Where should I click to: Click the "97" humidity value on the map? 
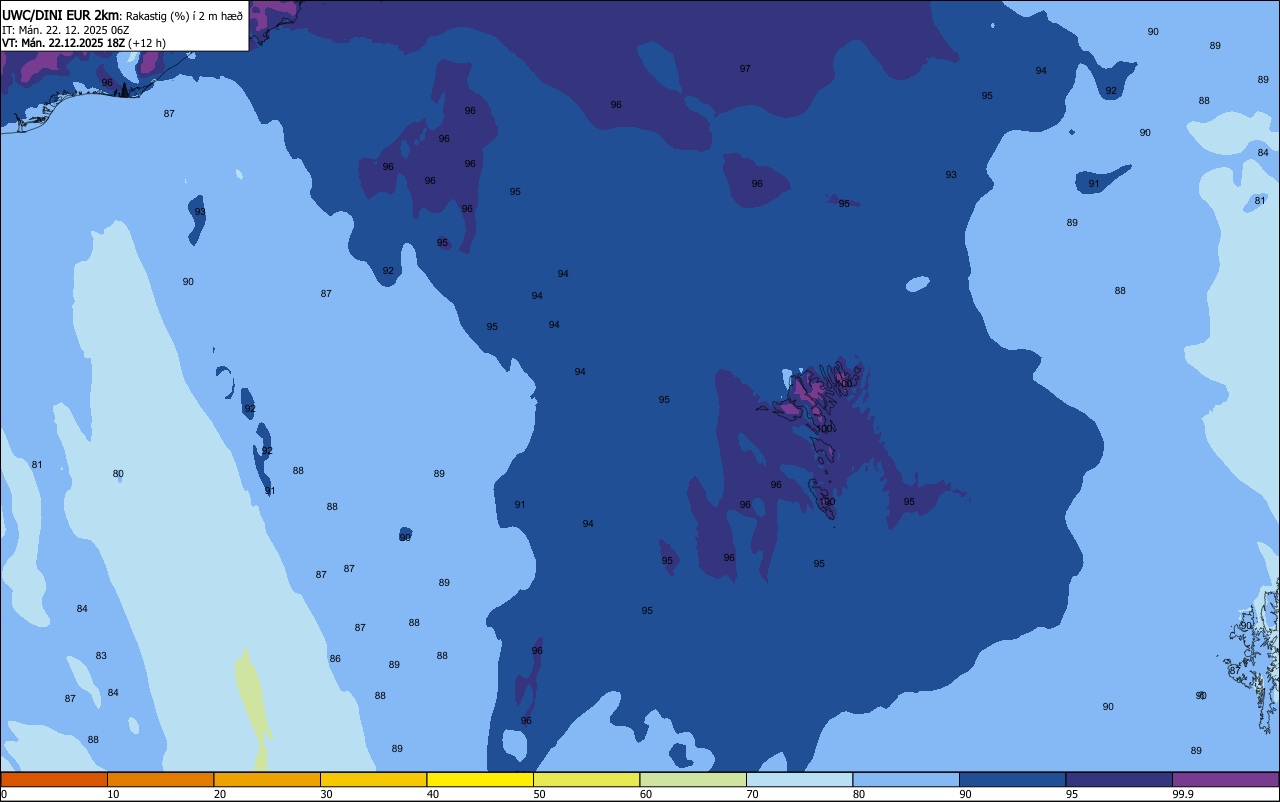(x=745, y=69)
